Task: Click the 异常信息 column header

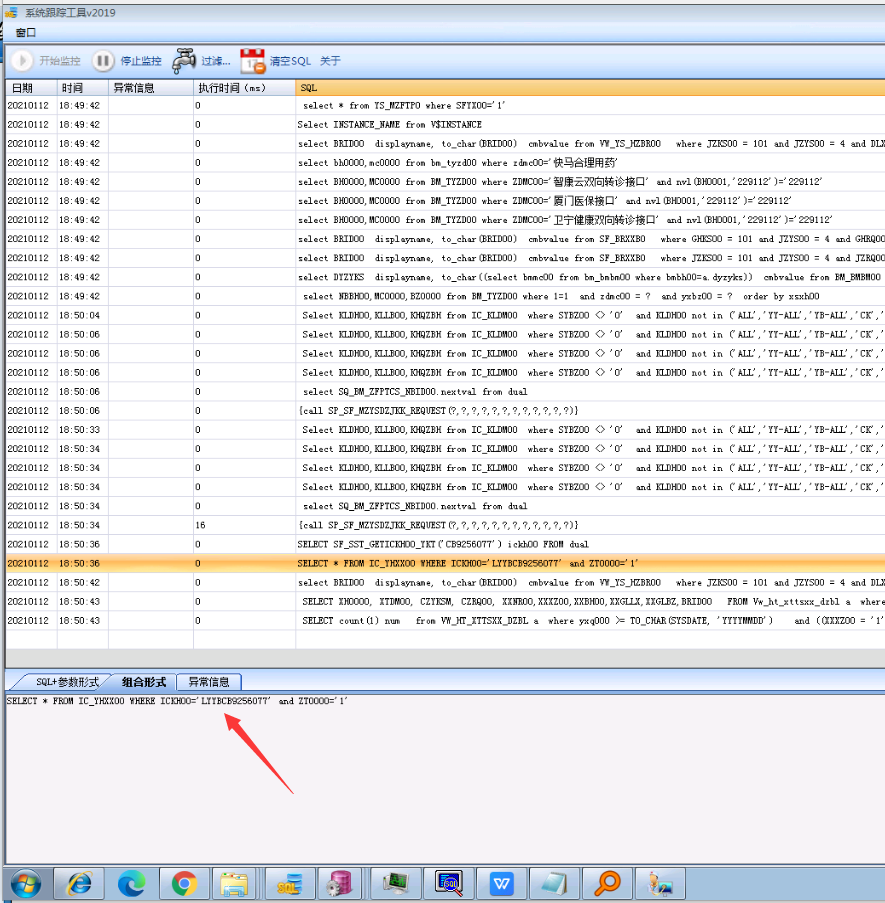Action: click(151, 88)
